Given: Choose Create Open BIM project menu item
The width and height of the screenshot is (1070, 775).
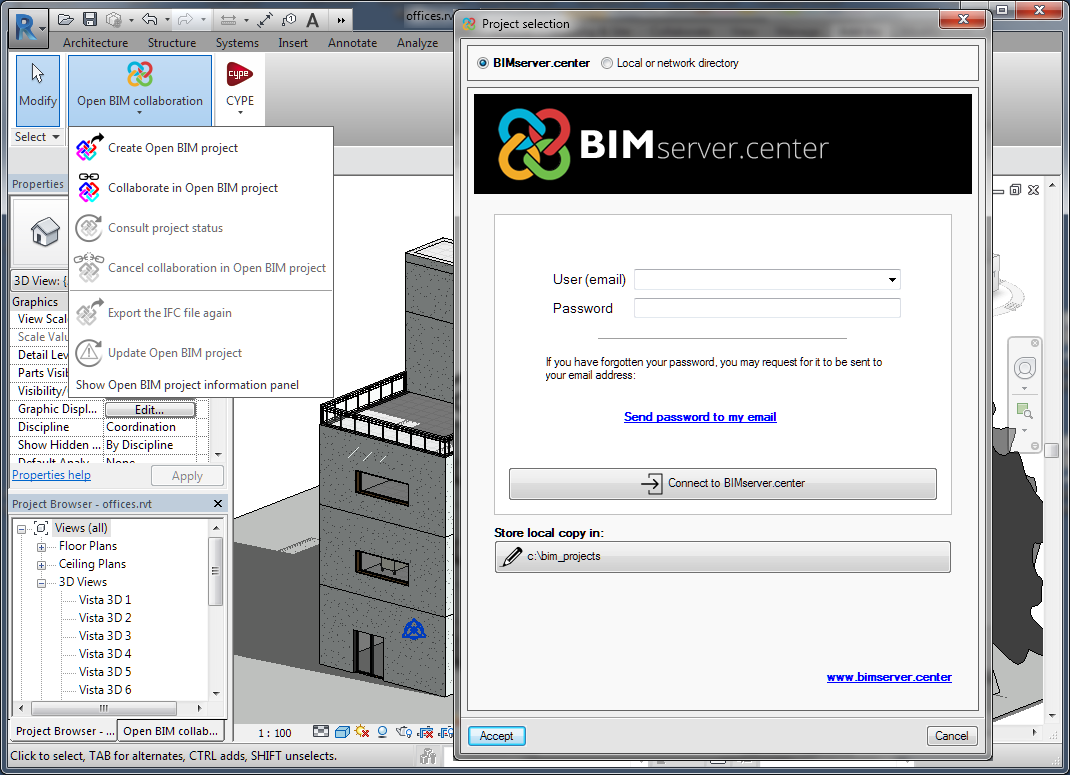Looking at the screenshot, I should 172,148.
